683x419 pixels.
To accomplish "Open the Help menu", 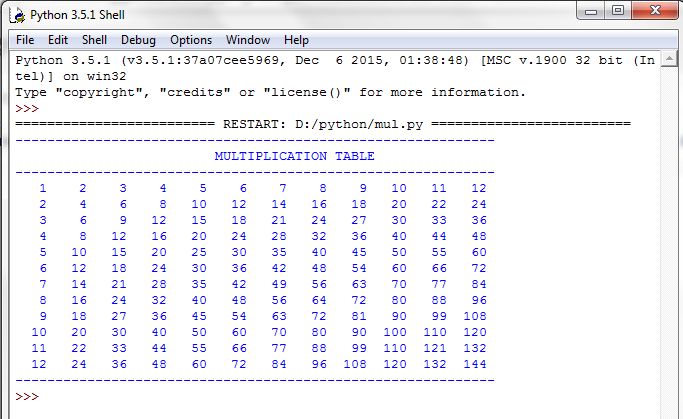I will click(296, 40).
